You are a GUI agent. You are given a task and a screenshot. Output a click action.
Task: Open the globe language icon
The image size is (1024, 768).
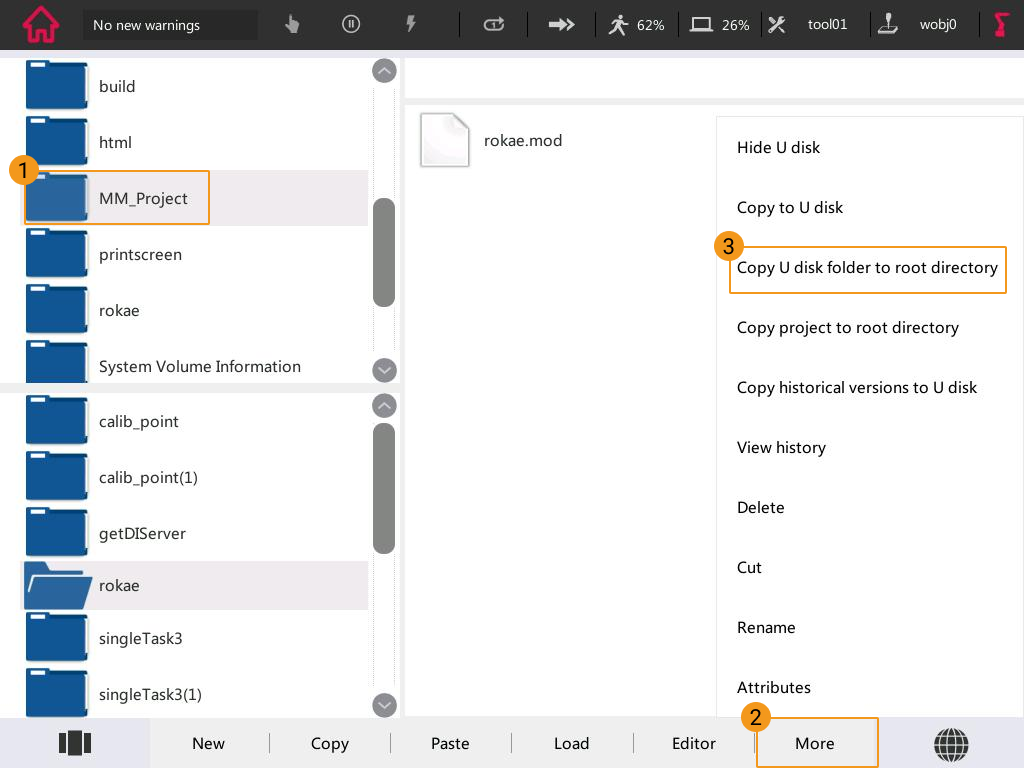click(951, 743)
